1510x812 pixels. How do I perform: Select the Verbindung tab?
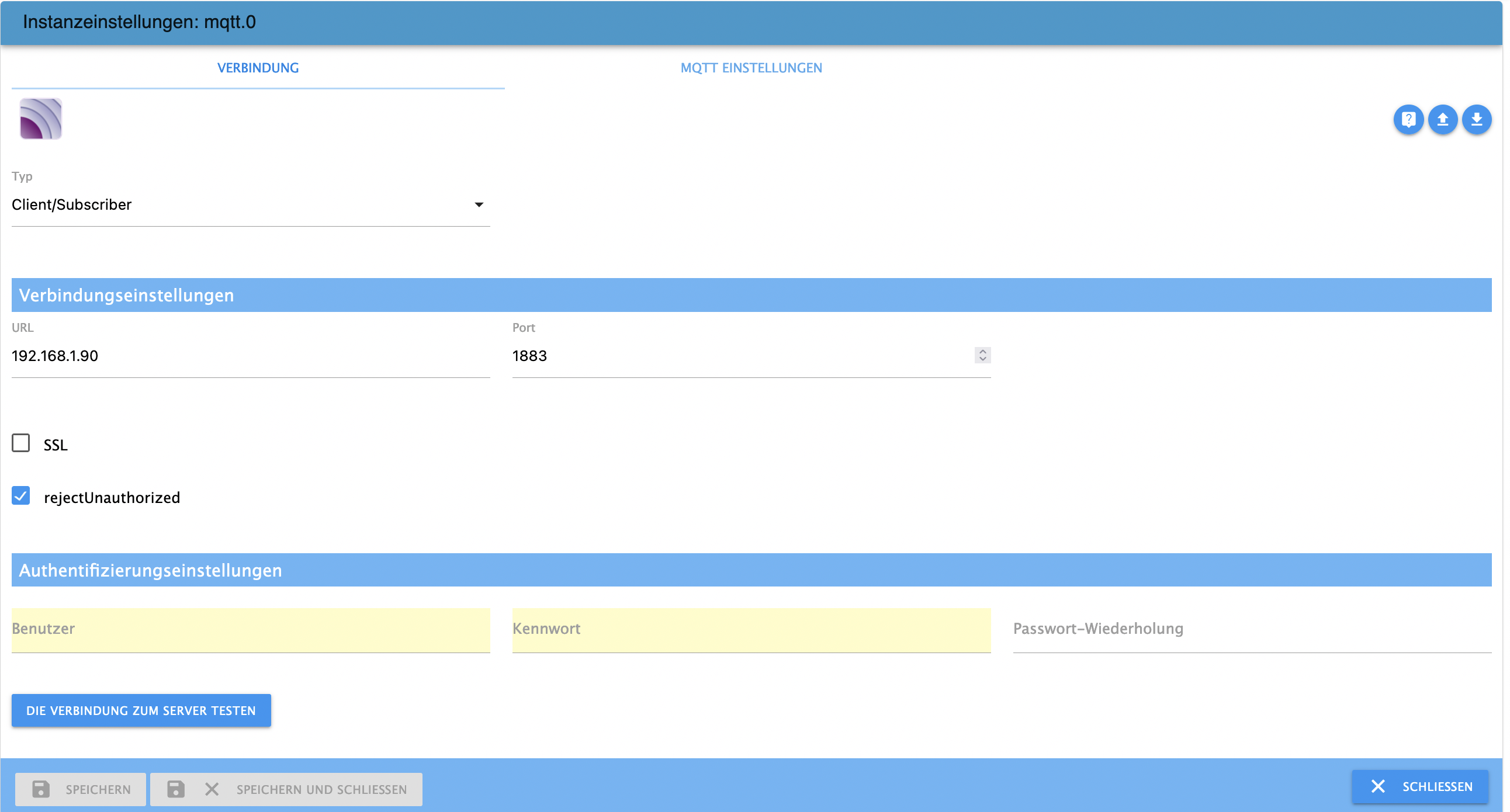[x=258, y=68]
